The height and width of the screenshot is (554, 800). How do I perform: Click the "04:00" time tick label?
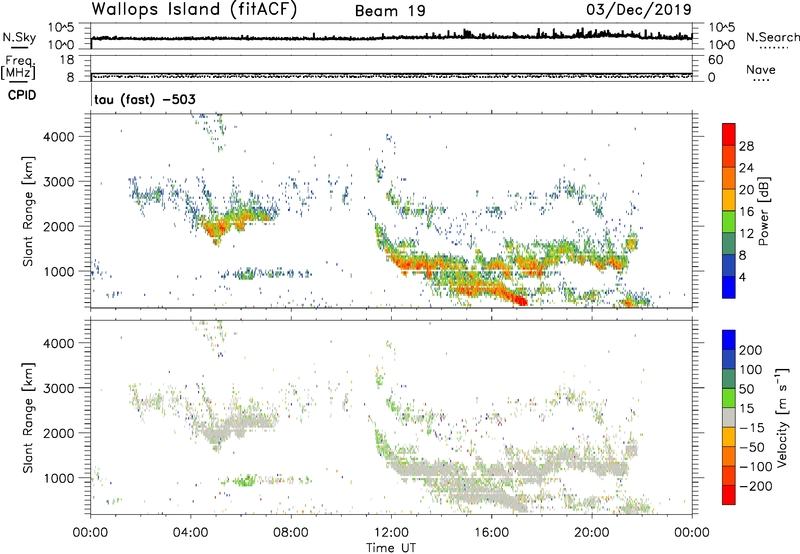click(x=191, y=533)
